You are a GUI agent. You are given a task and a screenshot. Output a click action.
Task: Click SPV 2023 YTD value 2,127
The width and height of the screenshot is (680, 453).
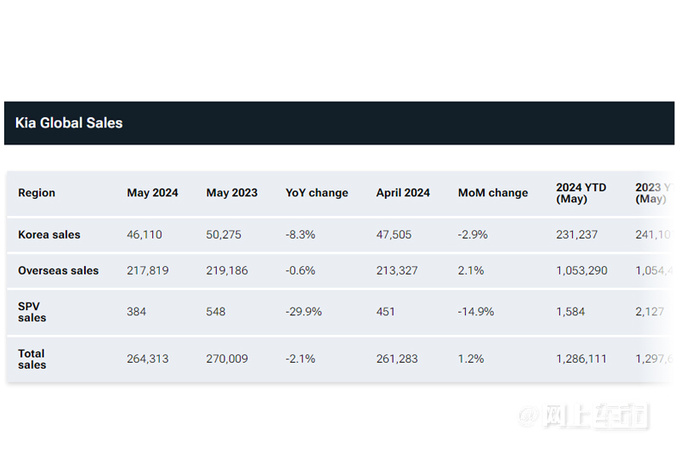(x=650, y=312)
